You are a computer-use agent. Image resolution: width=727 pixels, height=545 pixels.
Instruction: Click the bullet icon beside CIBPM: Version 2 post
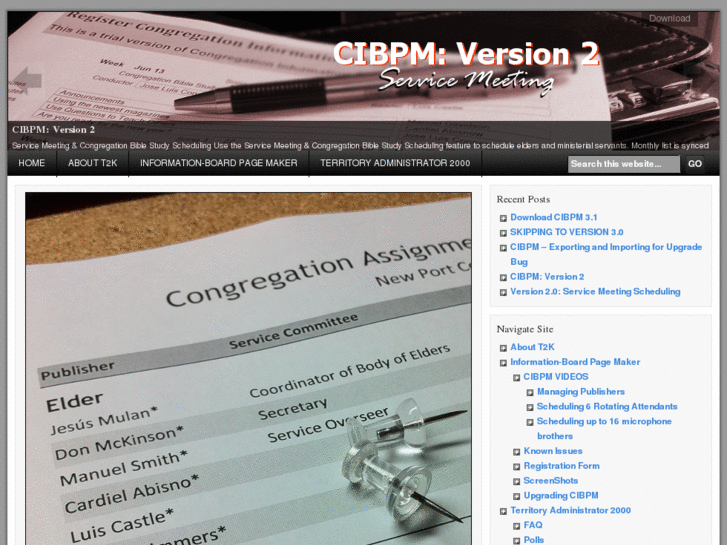point(503,277)
